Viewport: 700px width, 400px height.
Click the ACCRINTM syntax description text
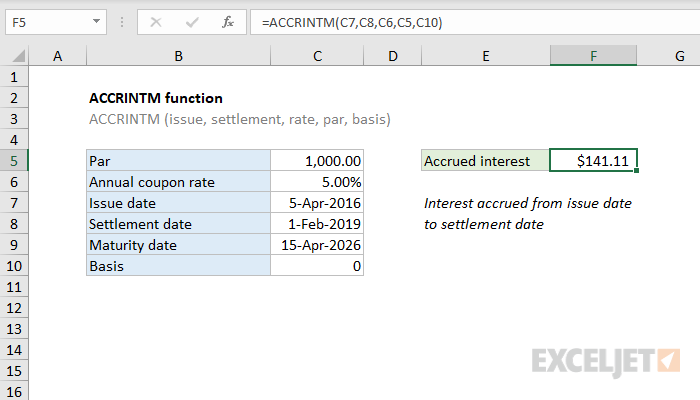[240, 120]
